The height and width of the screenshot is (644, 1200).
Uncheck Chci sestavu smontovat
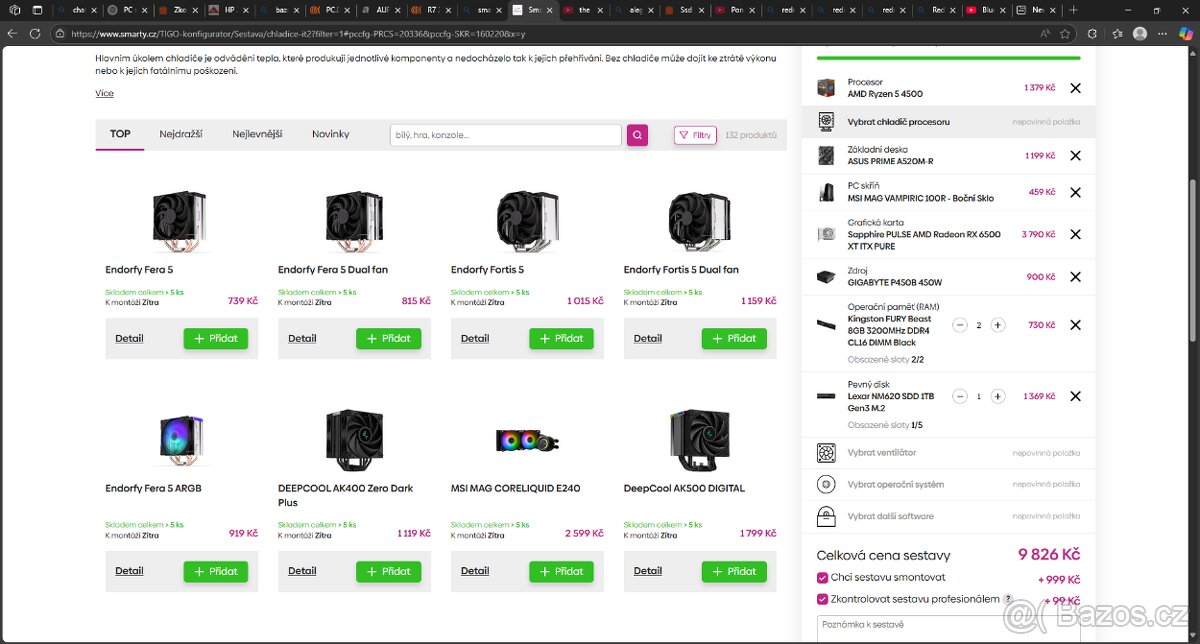coord(823,577)
